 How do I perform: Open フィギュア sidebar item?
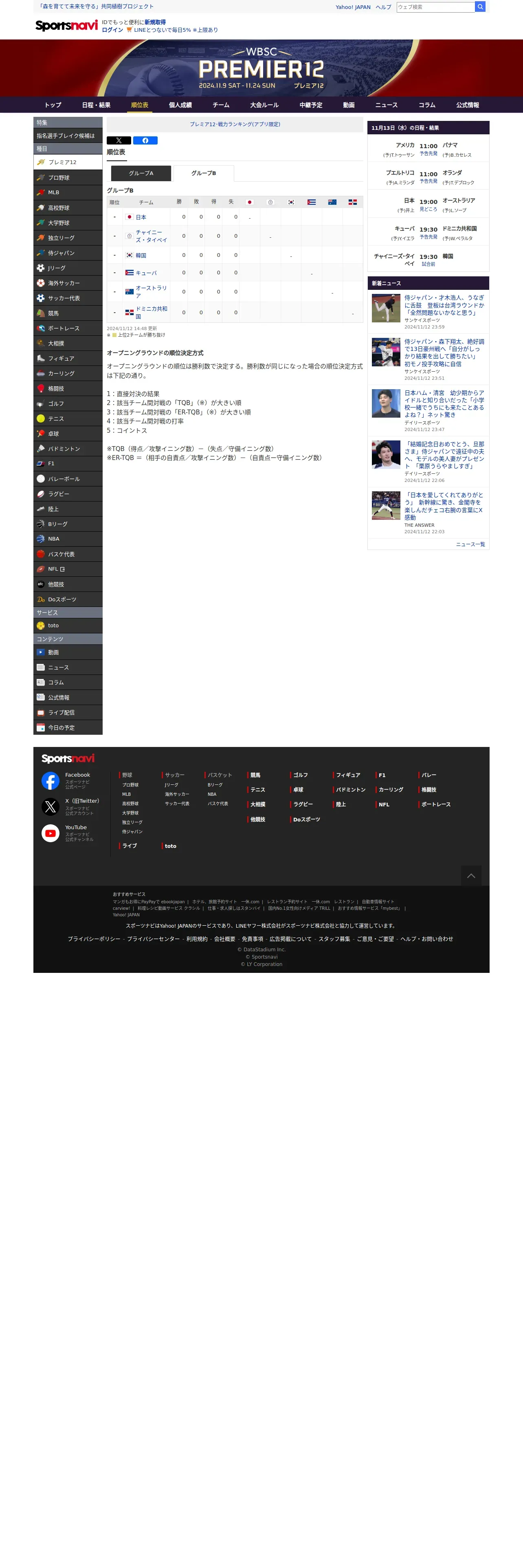click(68, 359)
